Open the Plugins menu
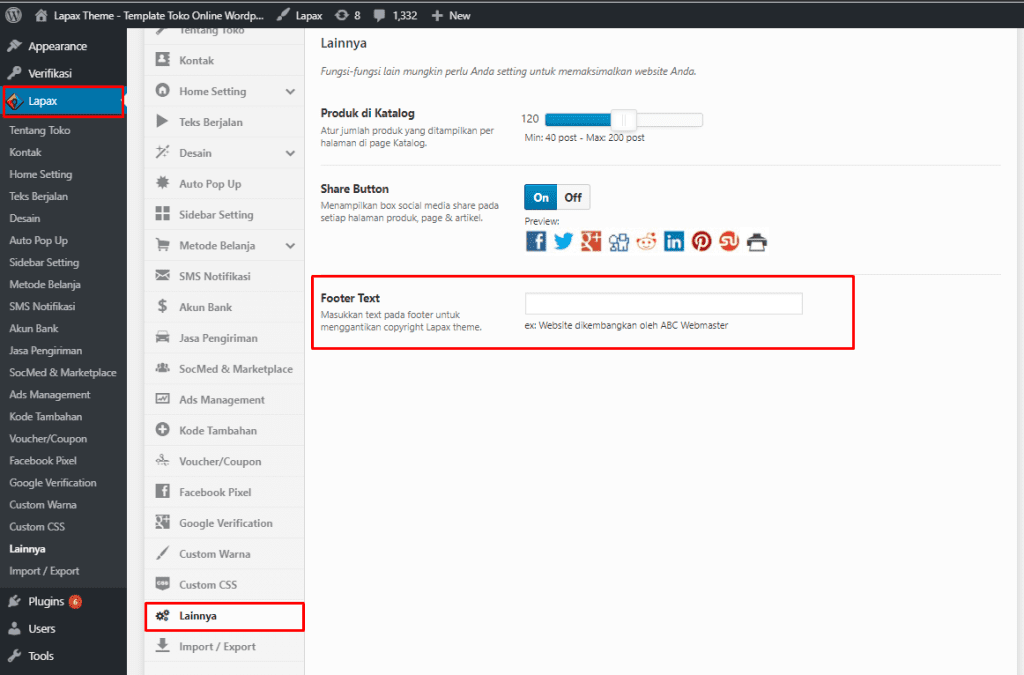 pyautogui.click(x=48, y=601)
